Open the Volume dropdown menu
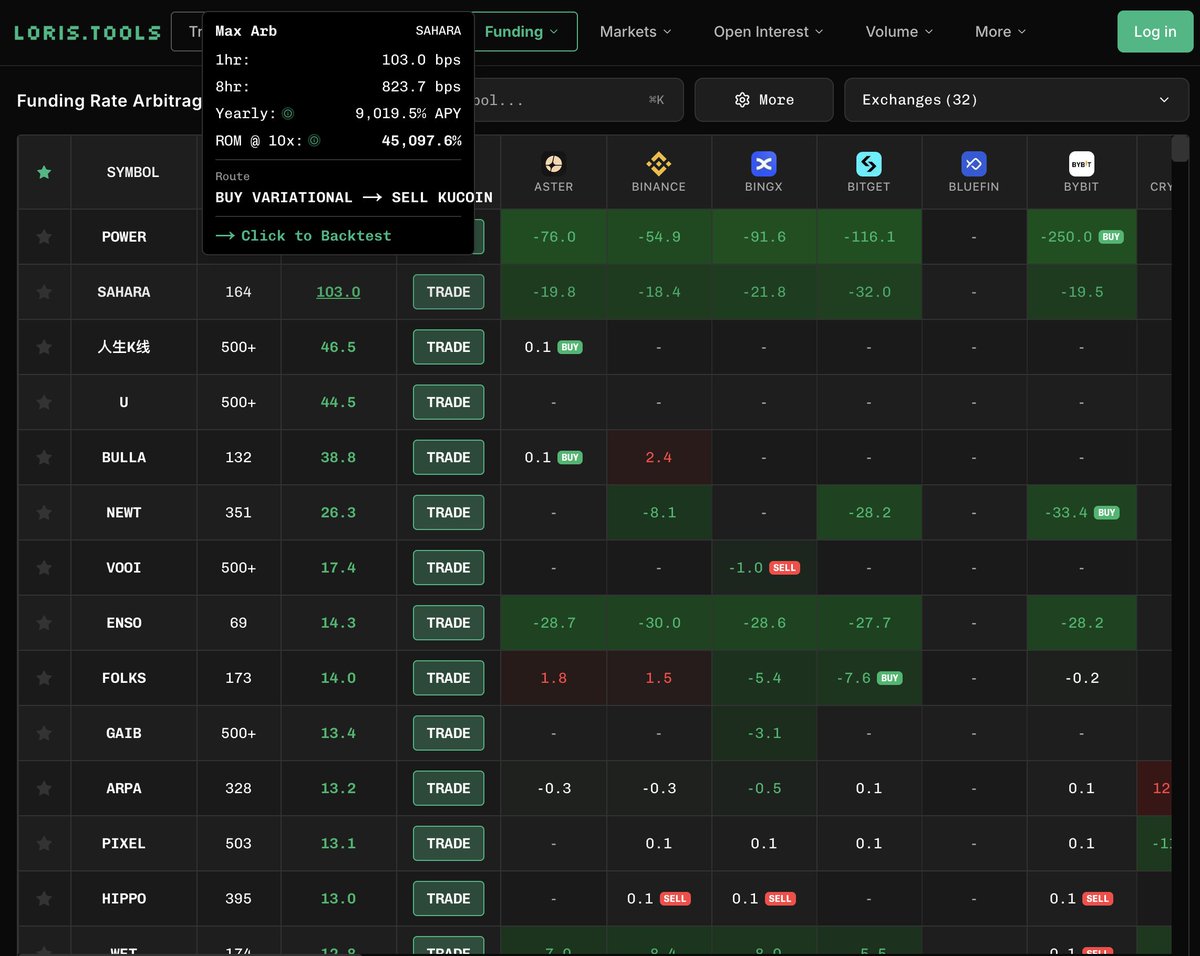 click(x=899, y=32)
